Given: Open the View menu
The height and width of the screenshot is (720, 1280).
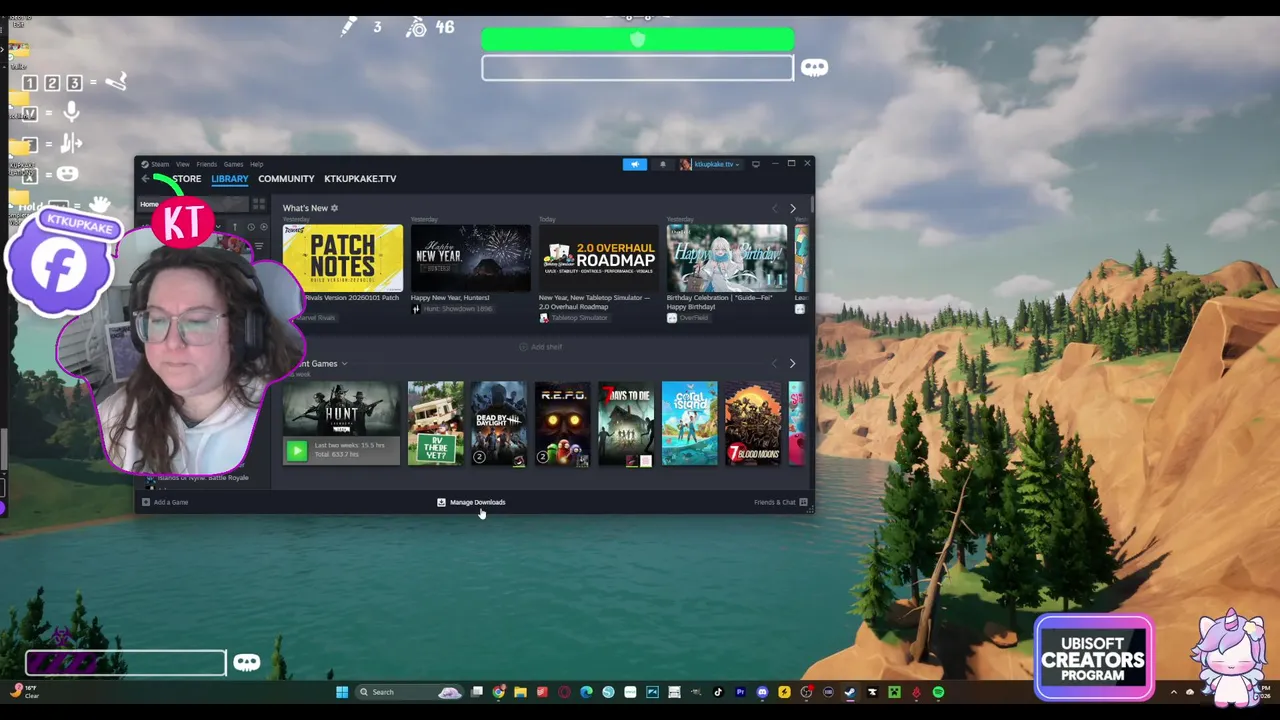Looking at the screenshot, I should pos(183,164).
